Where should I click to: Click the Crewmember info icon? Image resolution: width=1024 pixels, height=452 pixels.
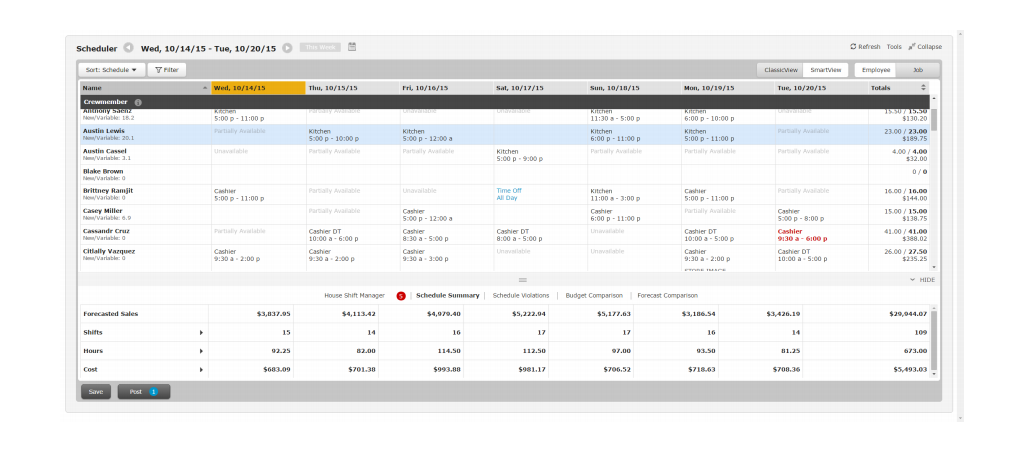138,102
